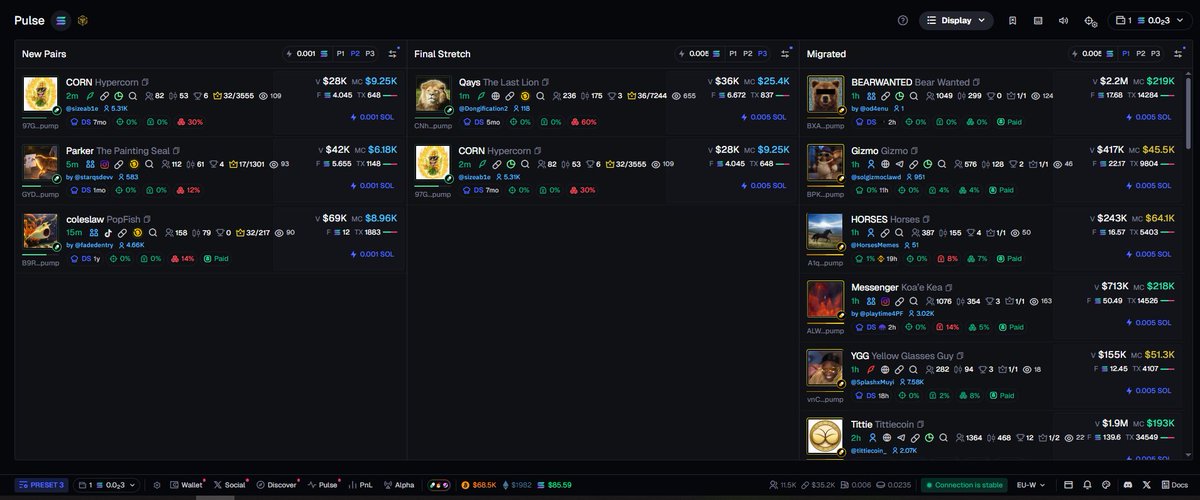Select preset P2 in Final Stretch header

click(748, 53)
